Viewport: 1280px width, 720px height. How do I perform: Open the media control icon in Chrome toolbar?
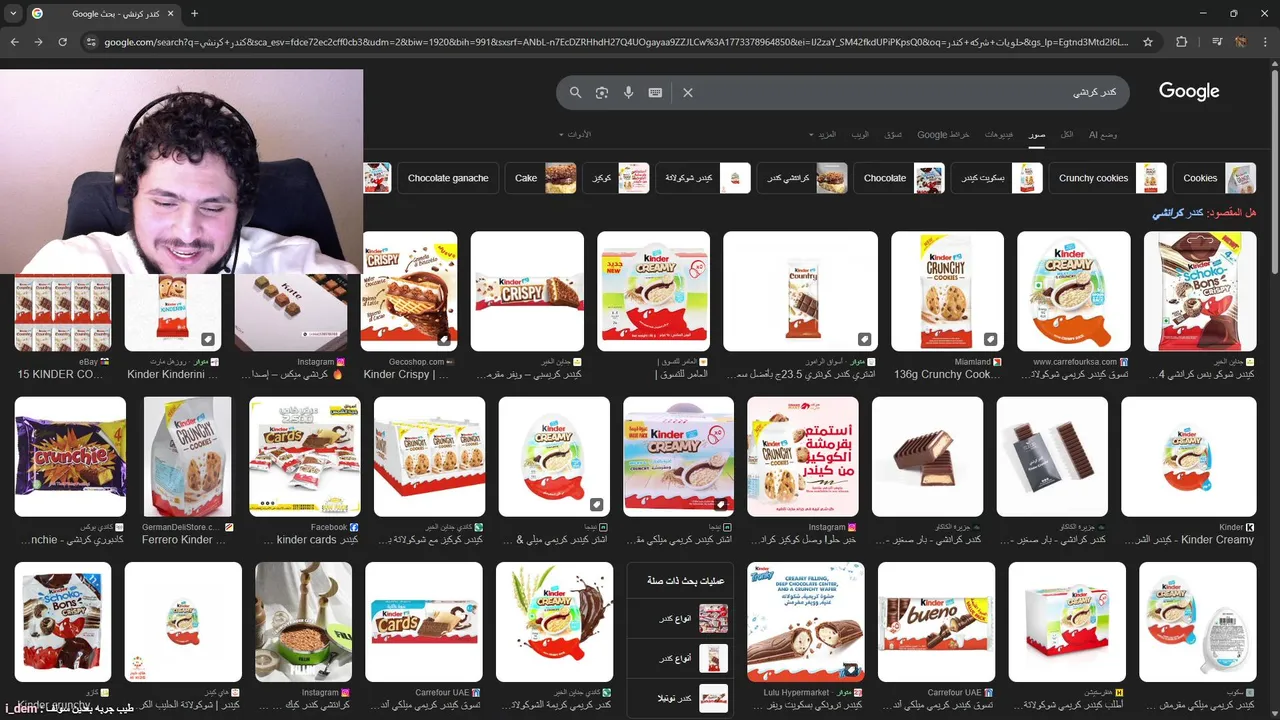pyautogui.click(x=1217, y=42)
